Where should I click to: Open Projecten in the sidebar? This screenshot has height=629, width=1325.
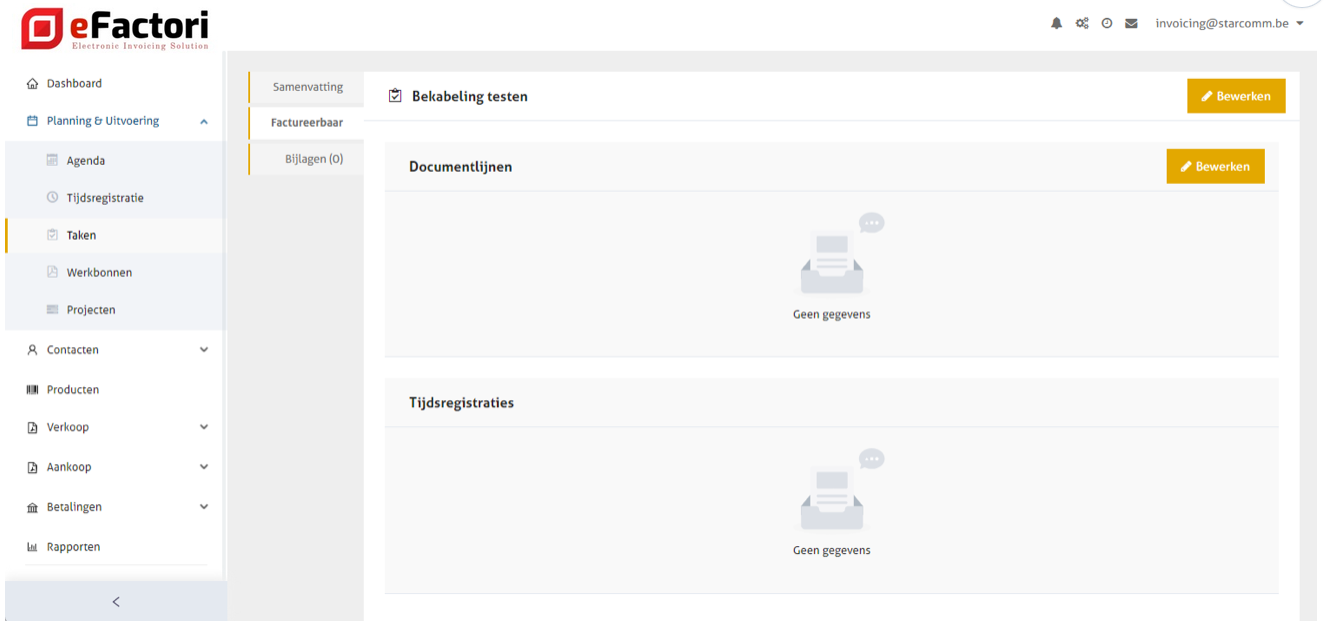[91, 310]
